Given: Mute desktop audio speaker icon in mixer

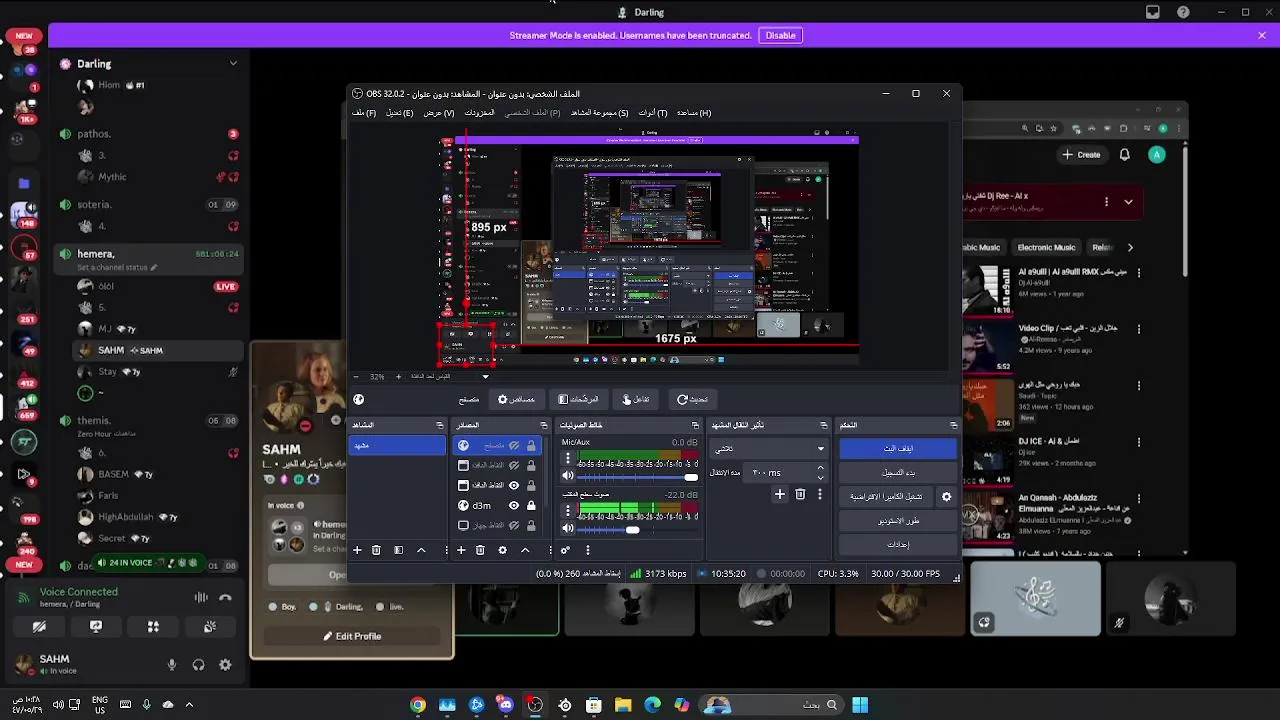Looking at the screenshot, I should (x=568, y=529).
